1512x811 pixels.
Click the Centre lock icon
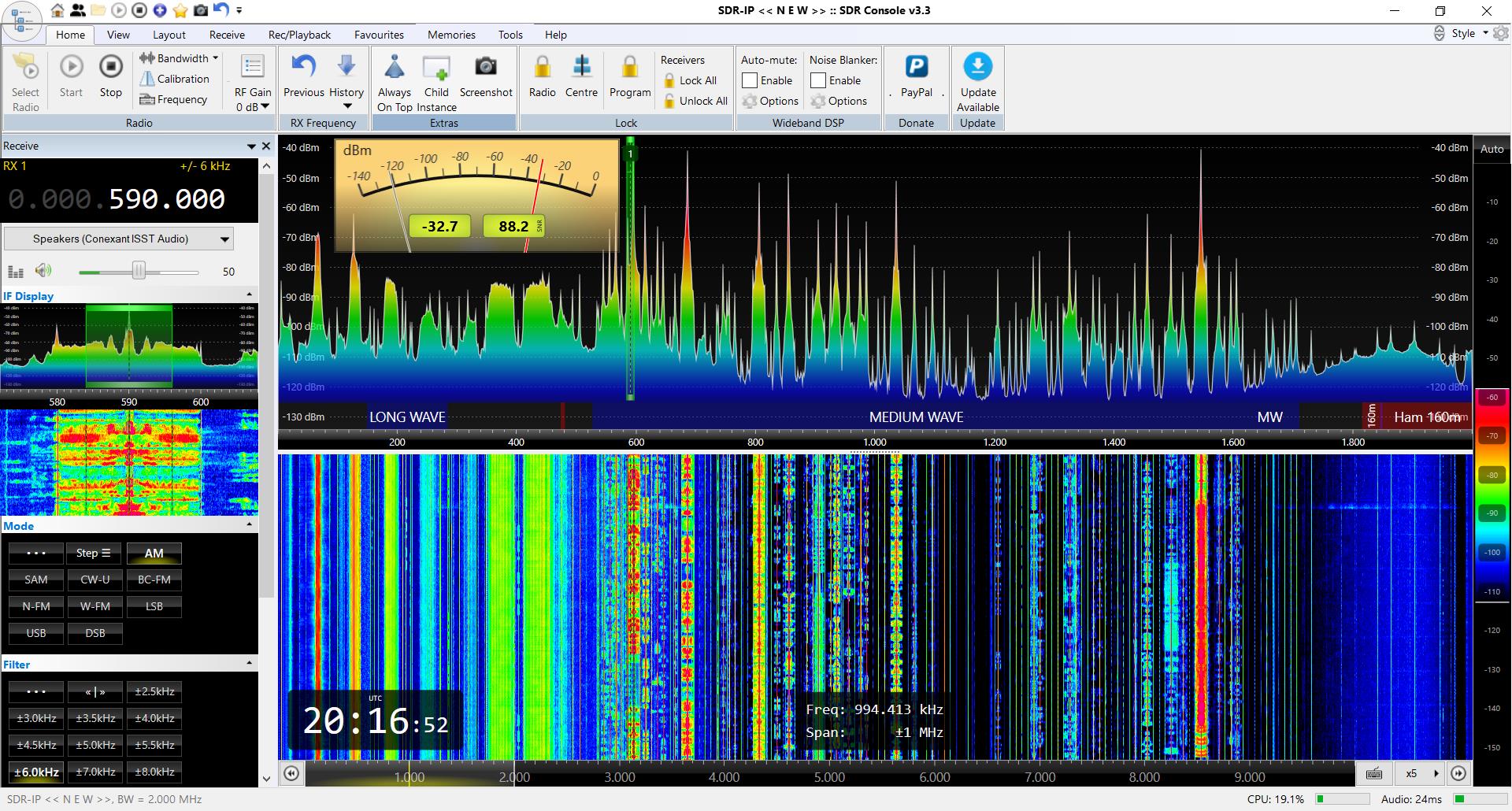pyautogui.click(x=581, y=67)
